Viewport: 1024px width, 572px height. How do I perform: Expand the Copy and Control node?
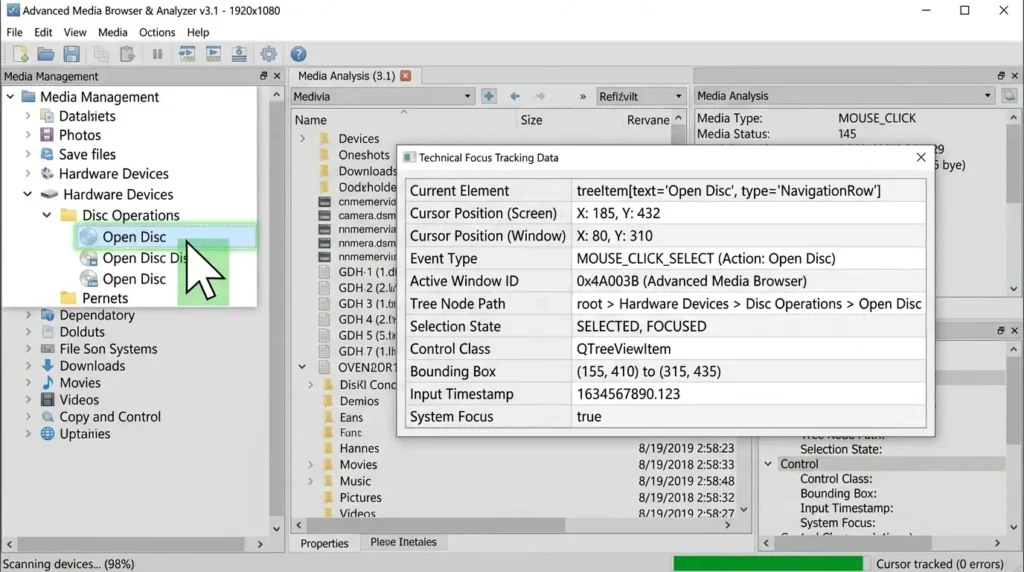[x=28, y=417]
